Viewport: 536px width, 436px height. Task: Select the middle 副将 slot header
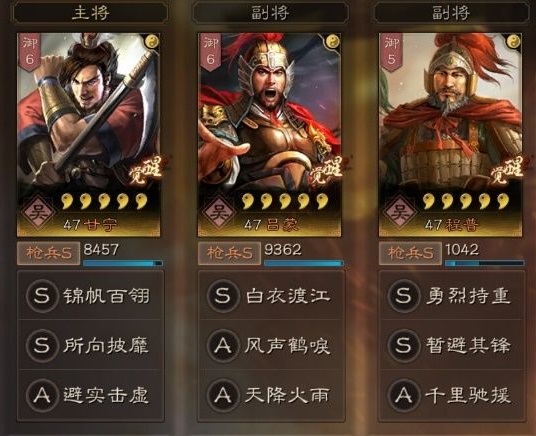pos(271,13)
